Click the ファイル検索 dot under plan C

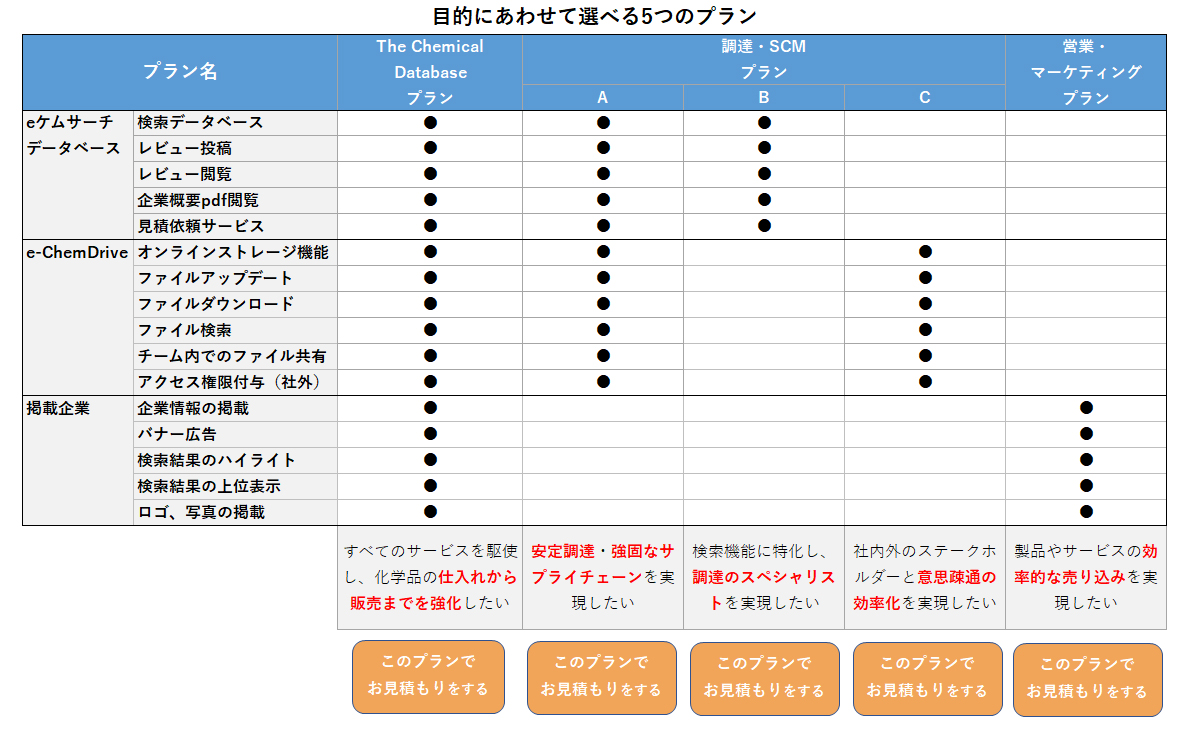click(x=925, y=330)
